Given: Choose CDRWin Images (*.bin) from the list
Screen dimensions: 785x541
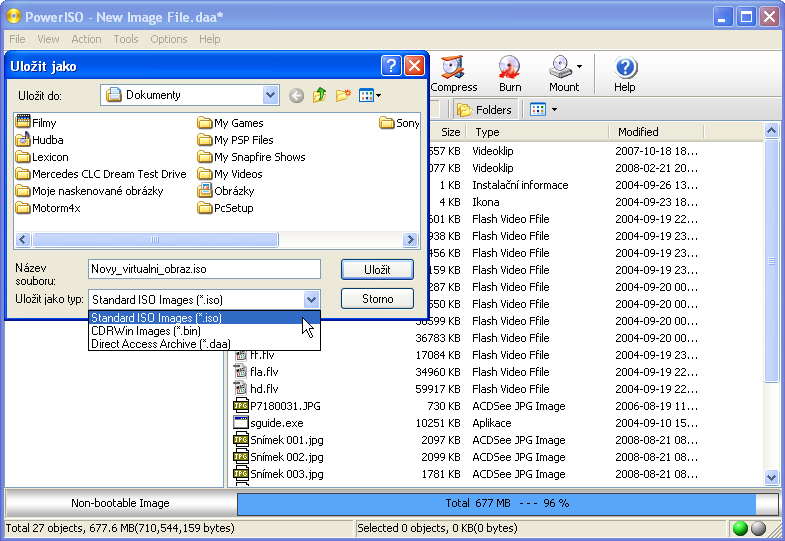Looking at the screenshot, I should tap(145, 331).
